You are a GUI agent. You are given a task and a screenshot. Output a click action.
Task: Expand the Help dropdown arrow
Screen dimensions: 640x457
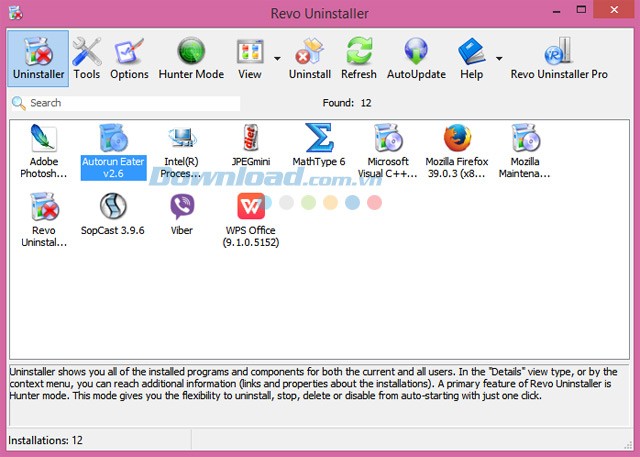coord(499,57)
